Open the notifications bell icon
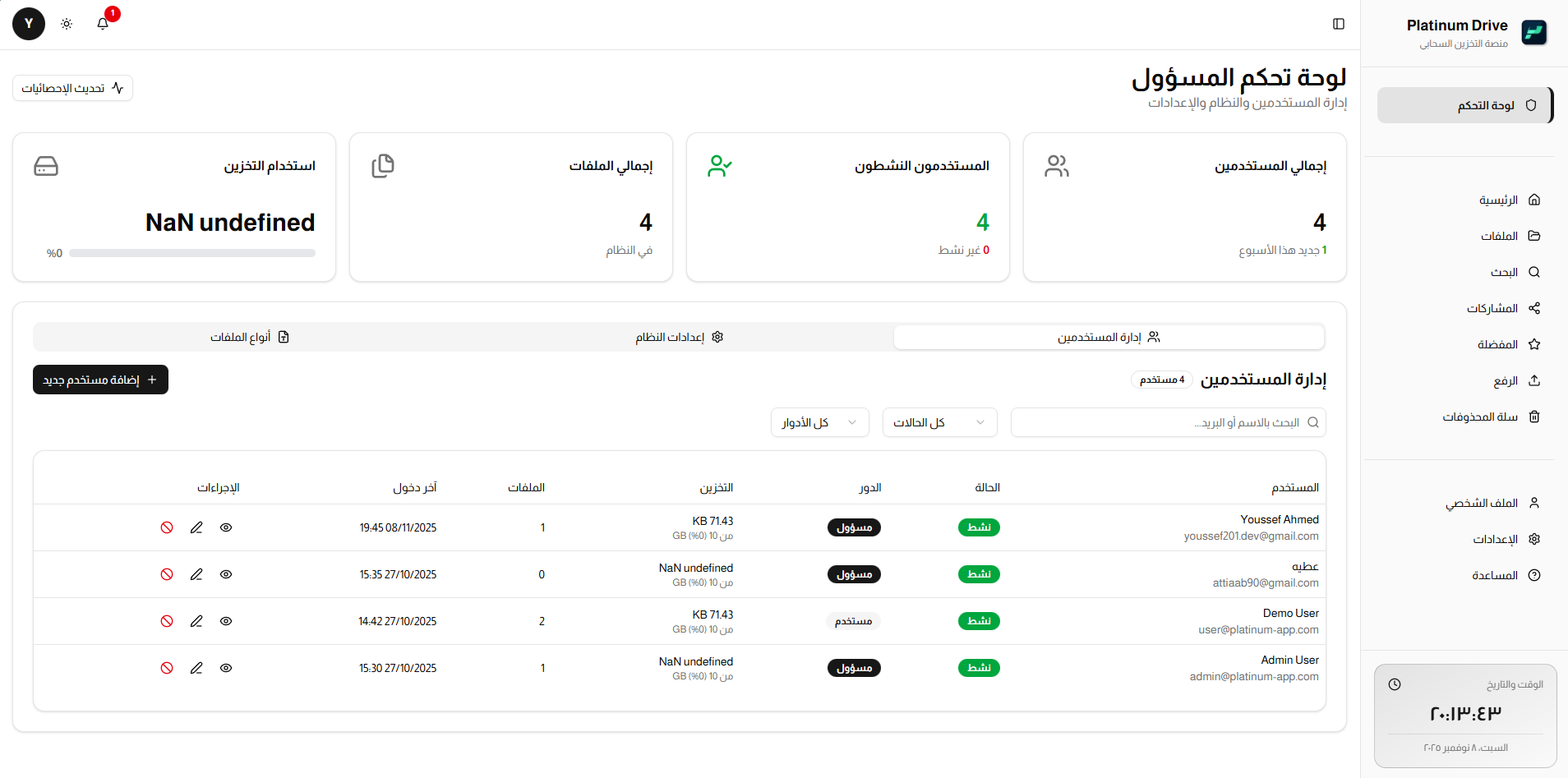1568x778 pixels. coord(103,24)
